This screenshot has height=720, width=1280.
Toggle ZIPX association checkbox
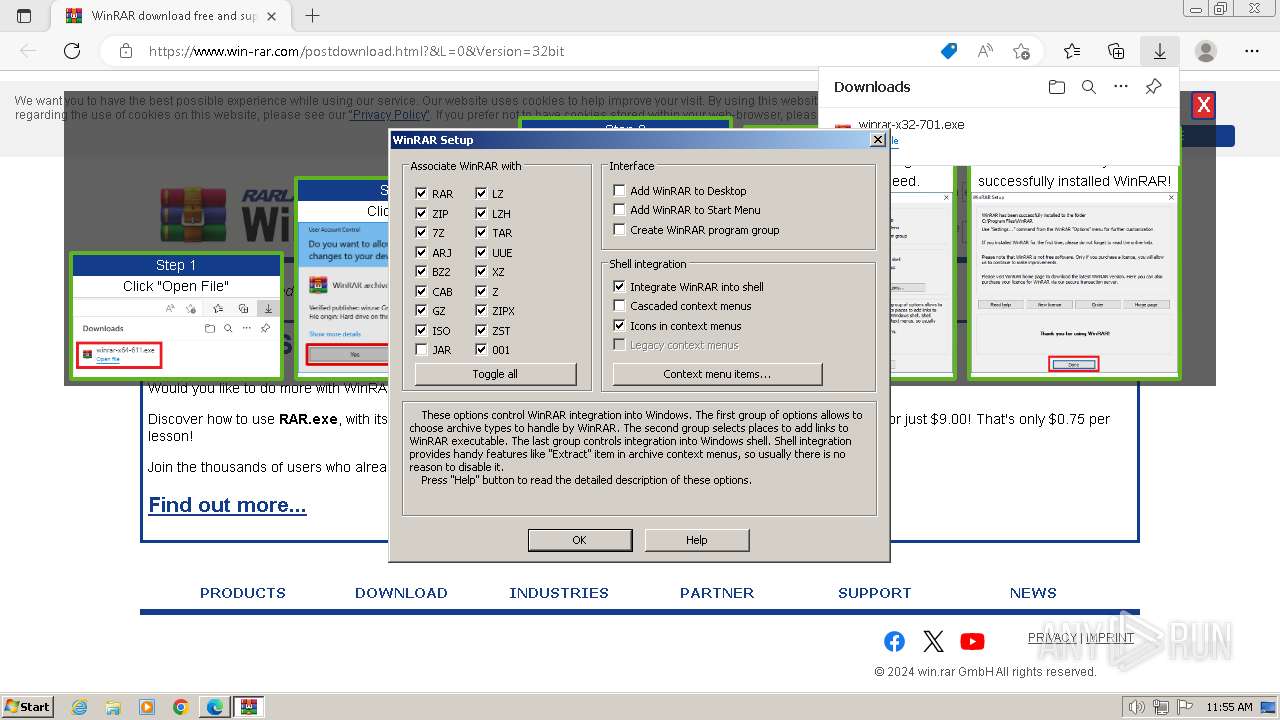click(x=481, y=311)
